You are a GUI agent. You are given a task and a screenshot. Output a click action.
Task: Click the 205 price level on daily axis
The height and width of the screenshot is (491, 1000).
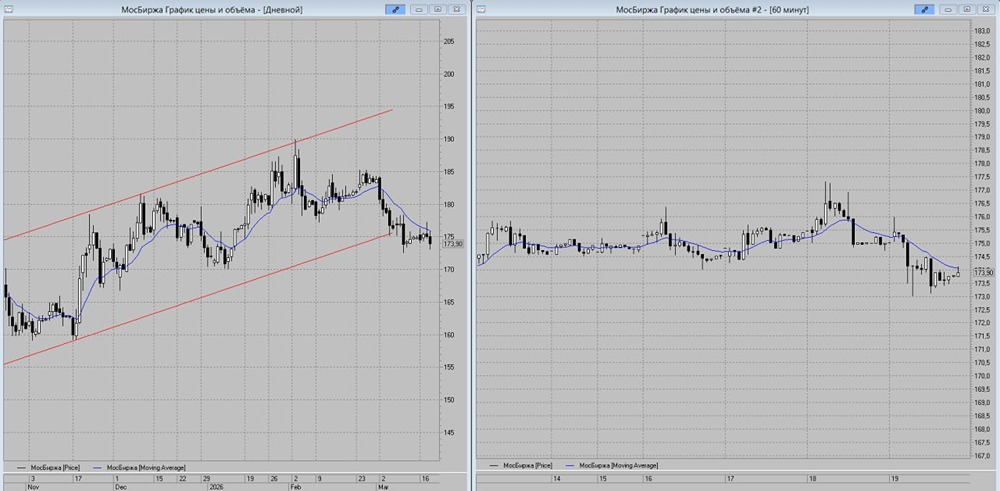(448, 41)
